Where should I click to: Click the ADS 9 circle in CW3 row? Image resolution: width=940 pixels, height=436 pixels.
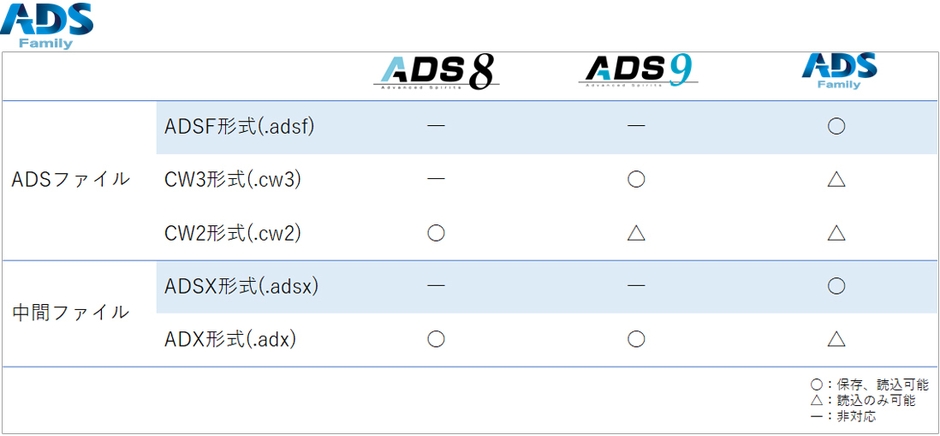point(636,180)
